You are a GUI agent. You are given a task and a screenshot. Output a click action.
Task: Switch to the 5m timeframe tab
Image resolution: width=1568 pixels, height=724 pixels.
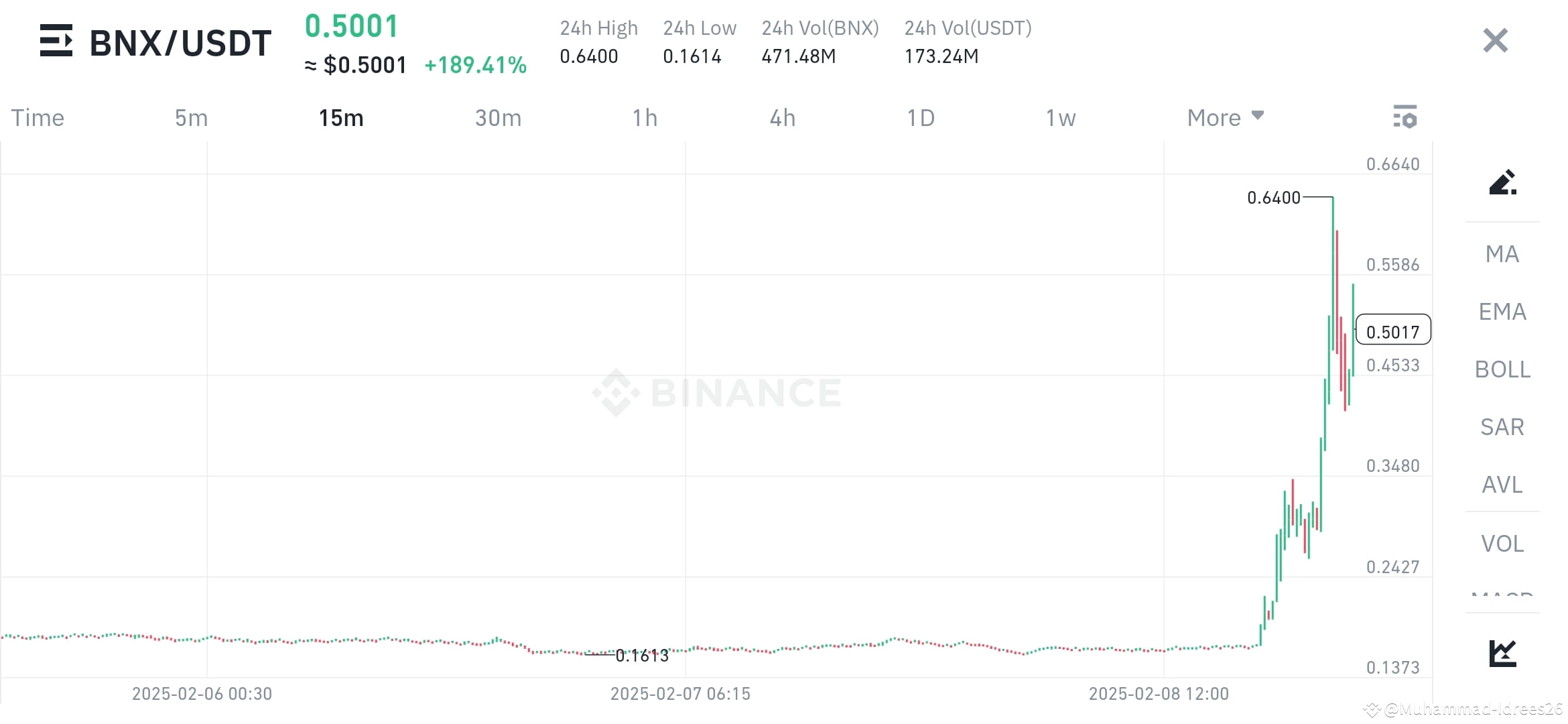(x=191, y=117)
